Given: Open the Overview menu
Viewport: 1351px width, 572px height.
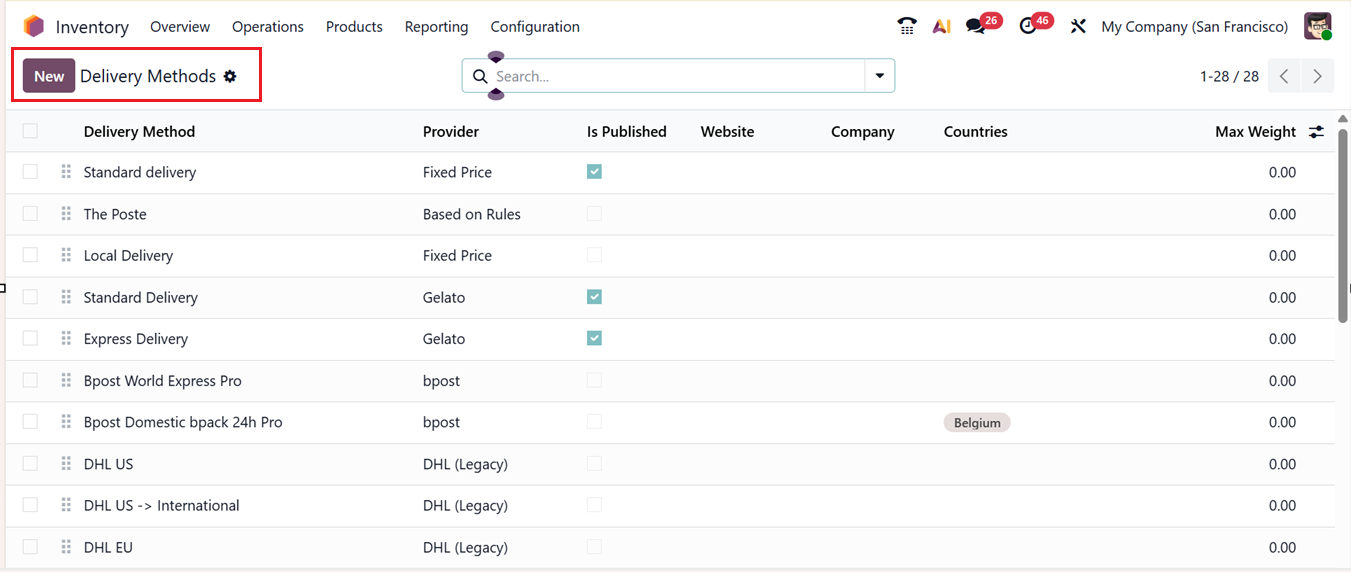Looking at the screenshot, I should [x=180, y=27].
